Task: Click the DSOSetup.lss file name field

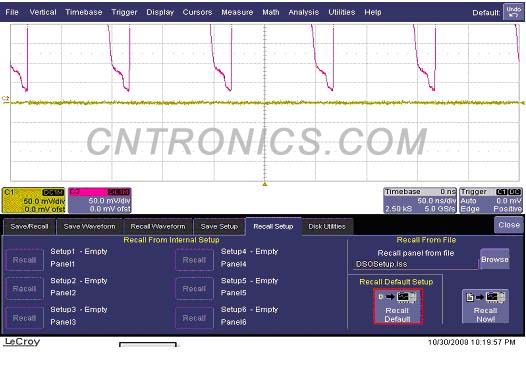Action: click(415, 264)
